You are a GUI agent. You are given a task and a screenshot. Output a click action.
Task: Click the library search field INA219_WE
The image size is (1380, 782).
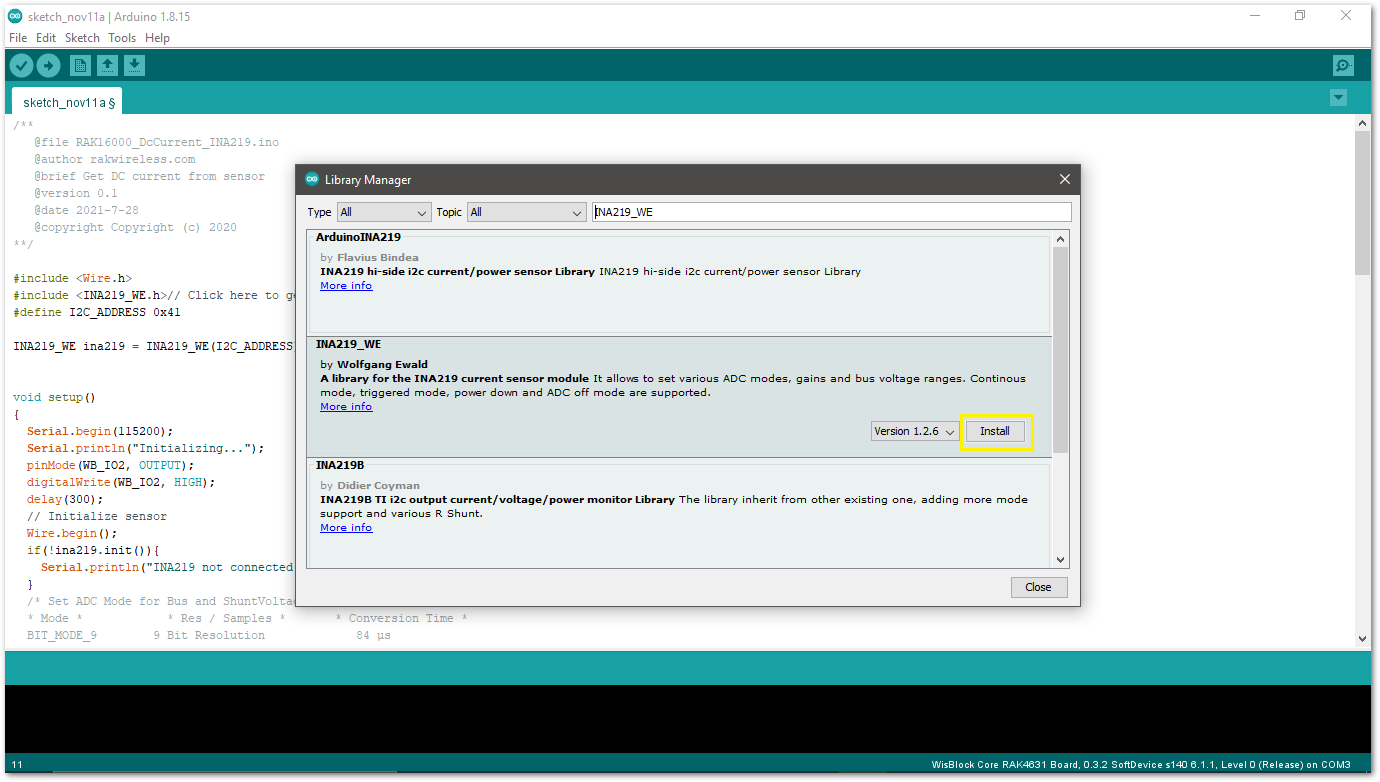click(x=831, y=212)
